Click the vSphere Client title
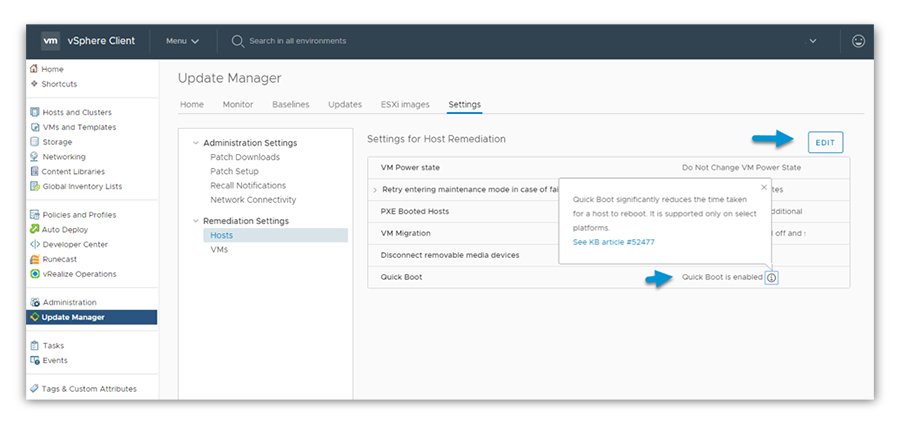This screenshot has width=900, height=424. [x=101, y=41]
